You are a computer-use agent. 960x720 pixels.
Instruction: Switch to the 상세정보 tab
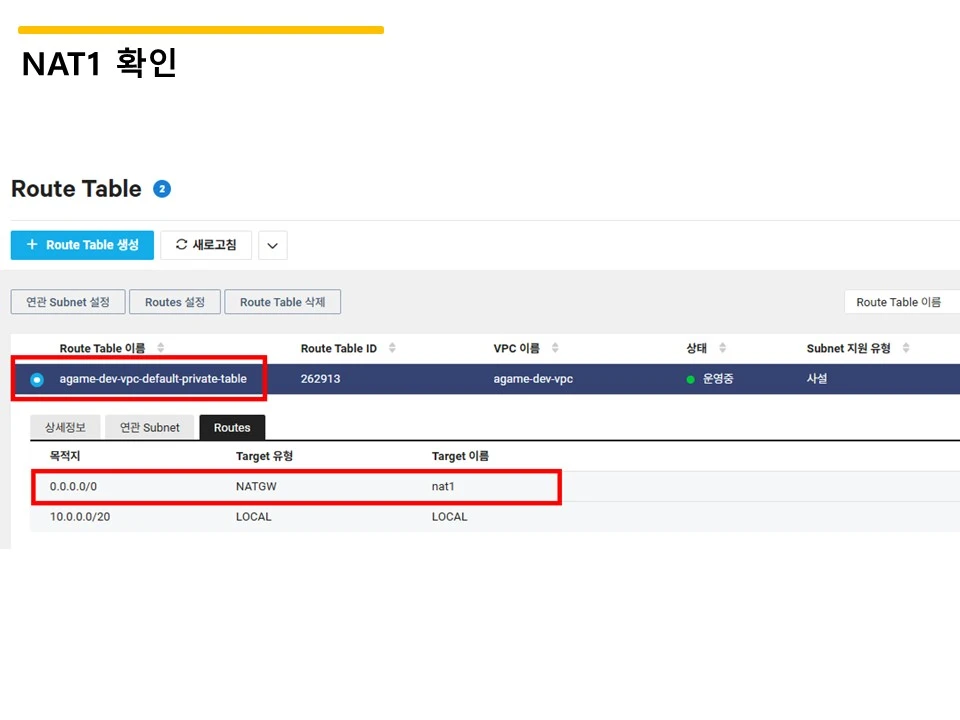65,427
